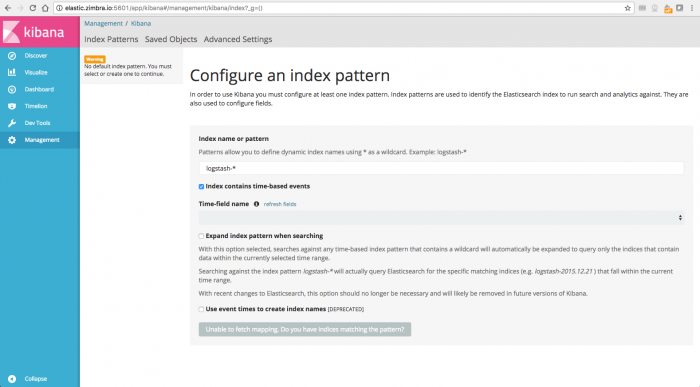Open the Time-field name dropdown
The height and width of the screenshot is (387, 700).
point(441,218)
